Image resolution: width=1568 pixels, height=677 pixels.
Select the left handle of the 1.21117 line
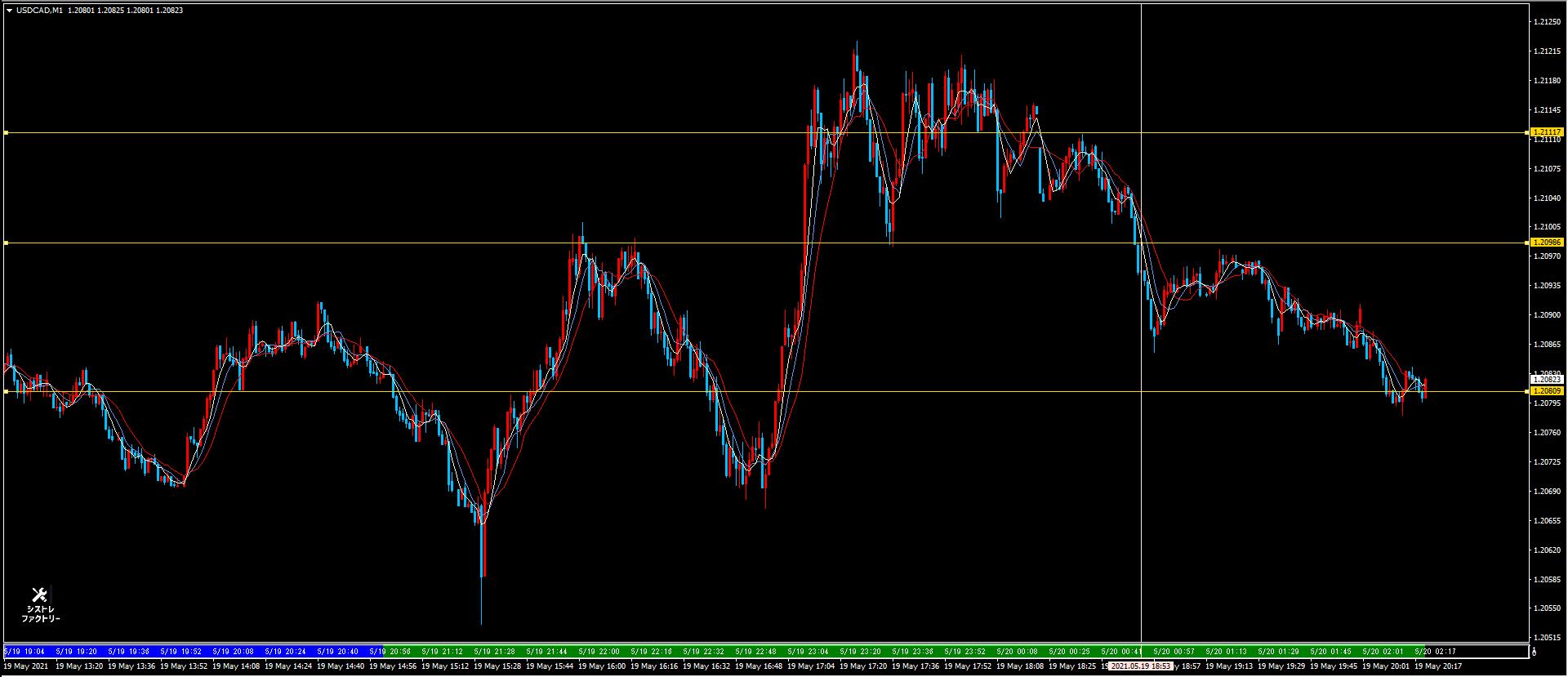point(6,132)
